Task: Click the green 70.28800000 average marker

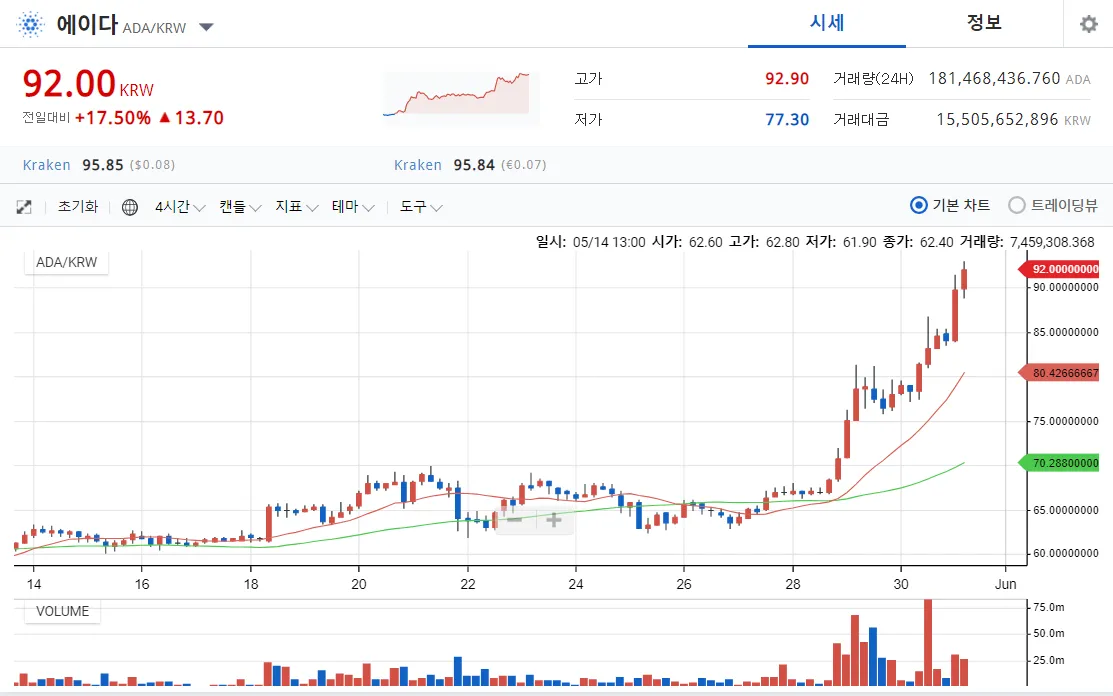Action: tap(1059, 463)
